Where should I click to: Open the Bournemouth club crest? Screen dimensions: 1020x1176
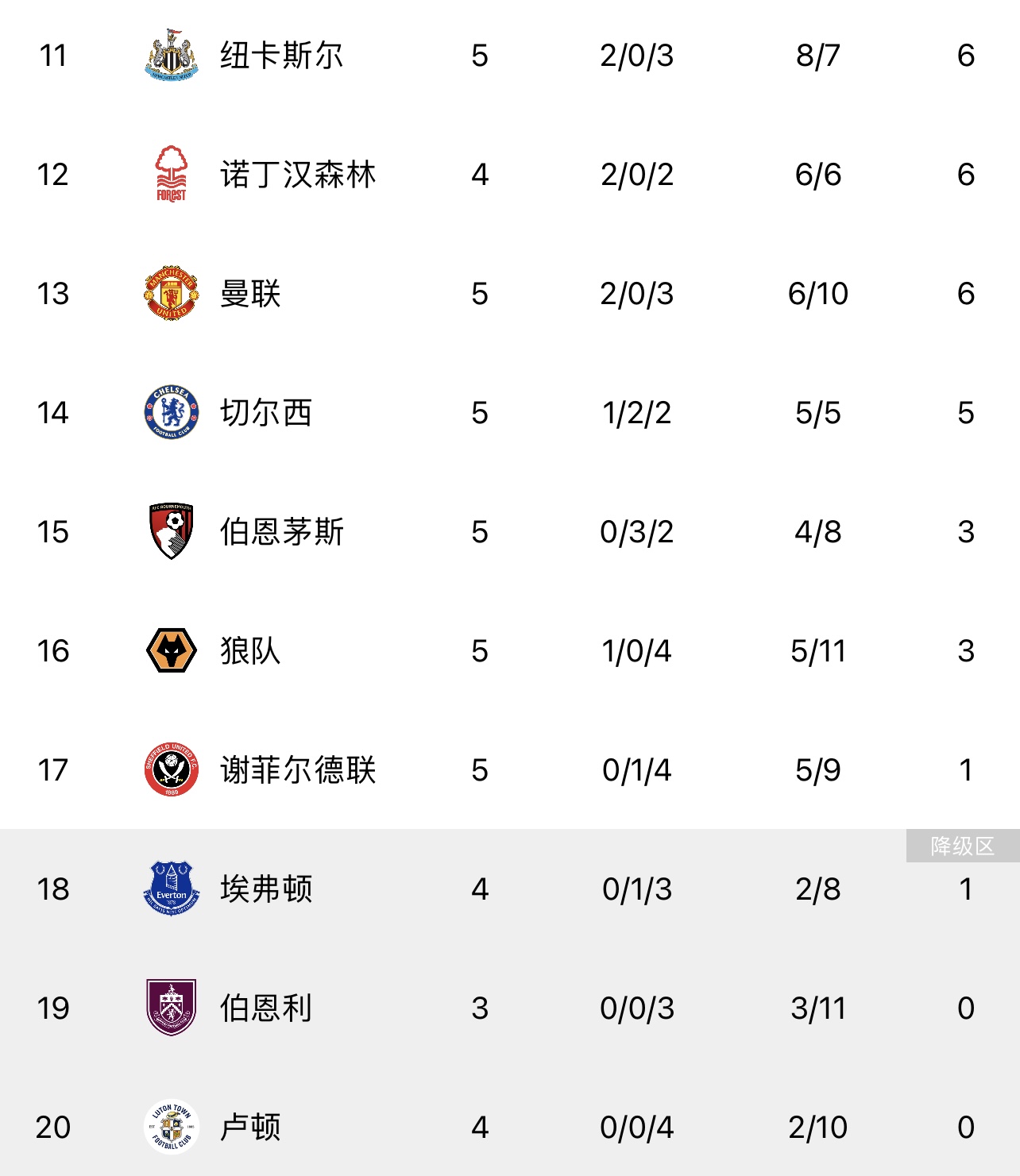coord(171,532)
